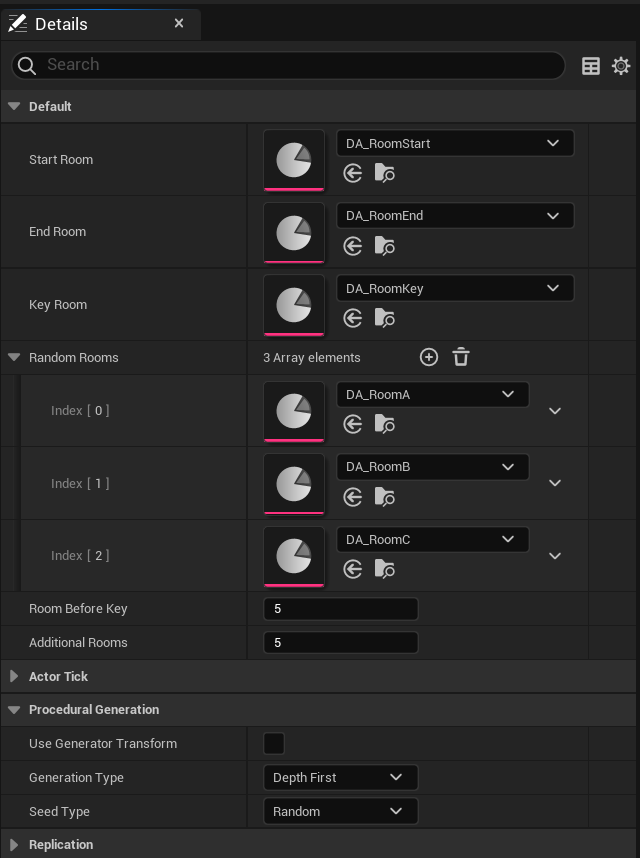
Task: Collapse the Random Rooms array
Action: click(14, 357)
